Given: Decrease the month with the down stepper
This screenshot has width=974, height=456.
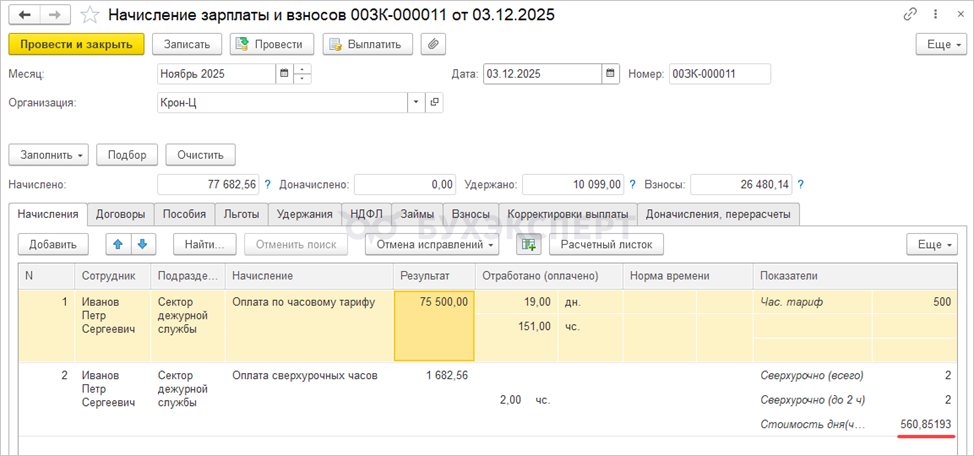Looking at the screenshot, I should tap(302, 78).
